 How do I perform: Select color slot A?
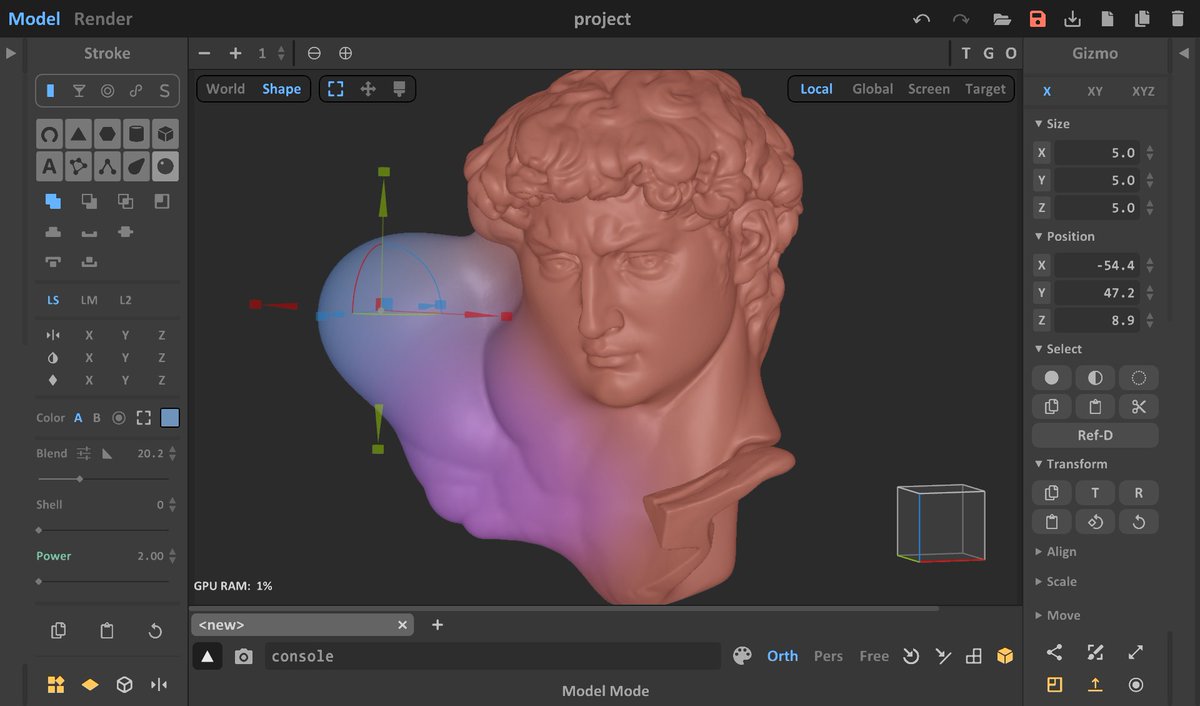click(x=78, y=418)
